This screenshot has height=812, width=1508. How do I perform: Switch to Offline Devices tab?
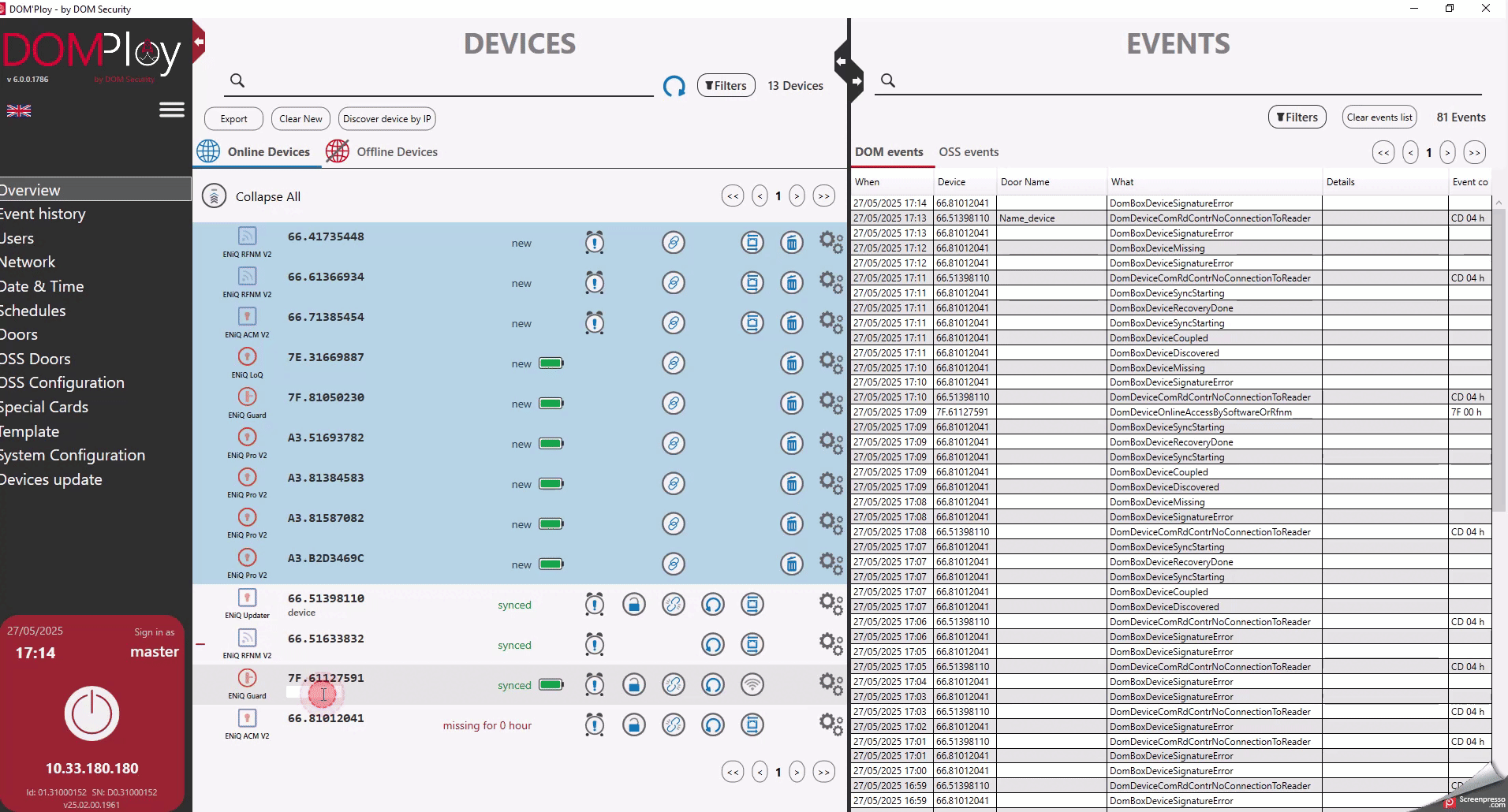383,152
